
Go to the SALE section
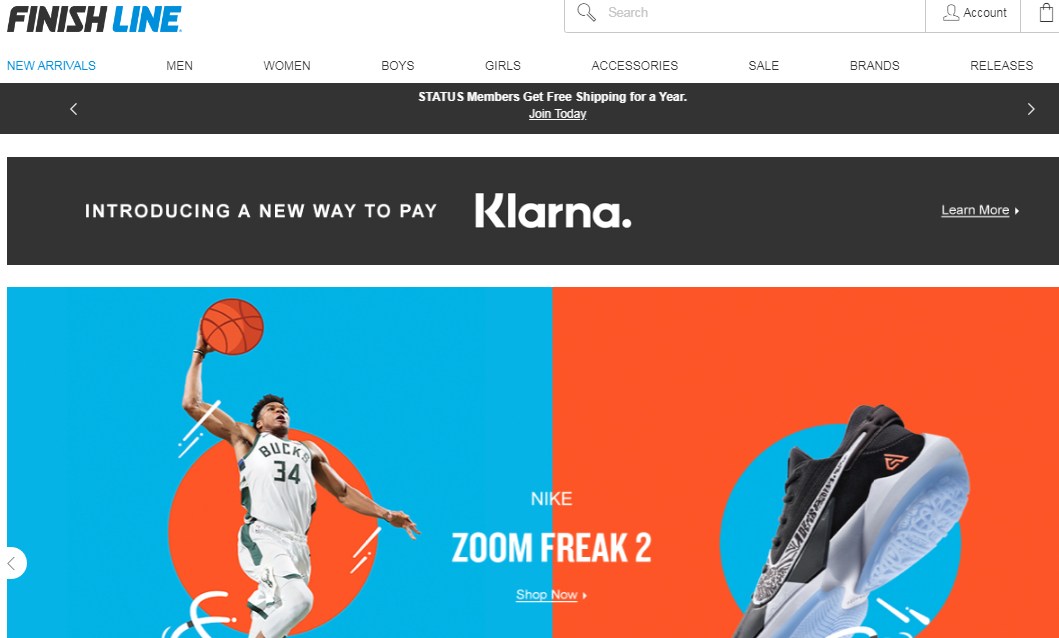[764, 65]
